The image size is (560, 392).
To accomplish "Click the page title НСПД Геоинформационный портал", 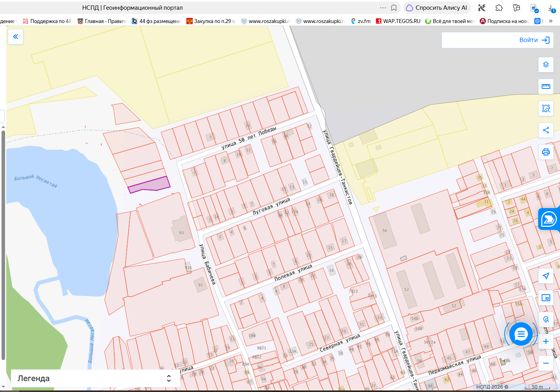I will point(132,8).
